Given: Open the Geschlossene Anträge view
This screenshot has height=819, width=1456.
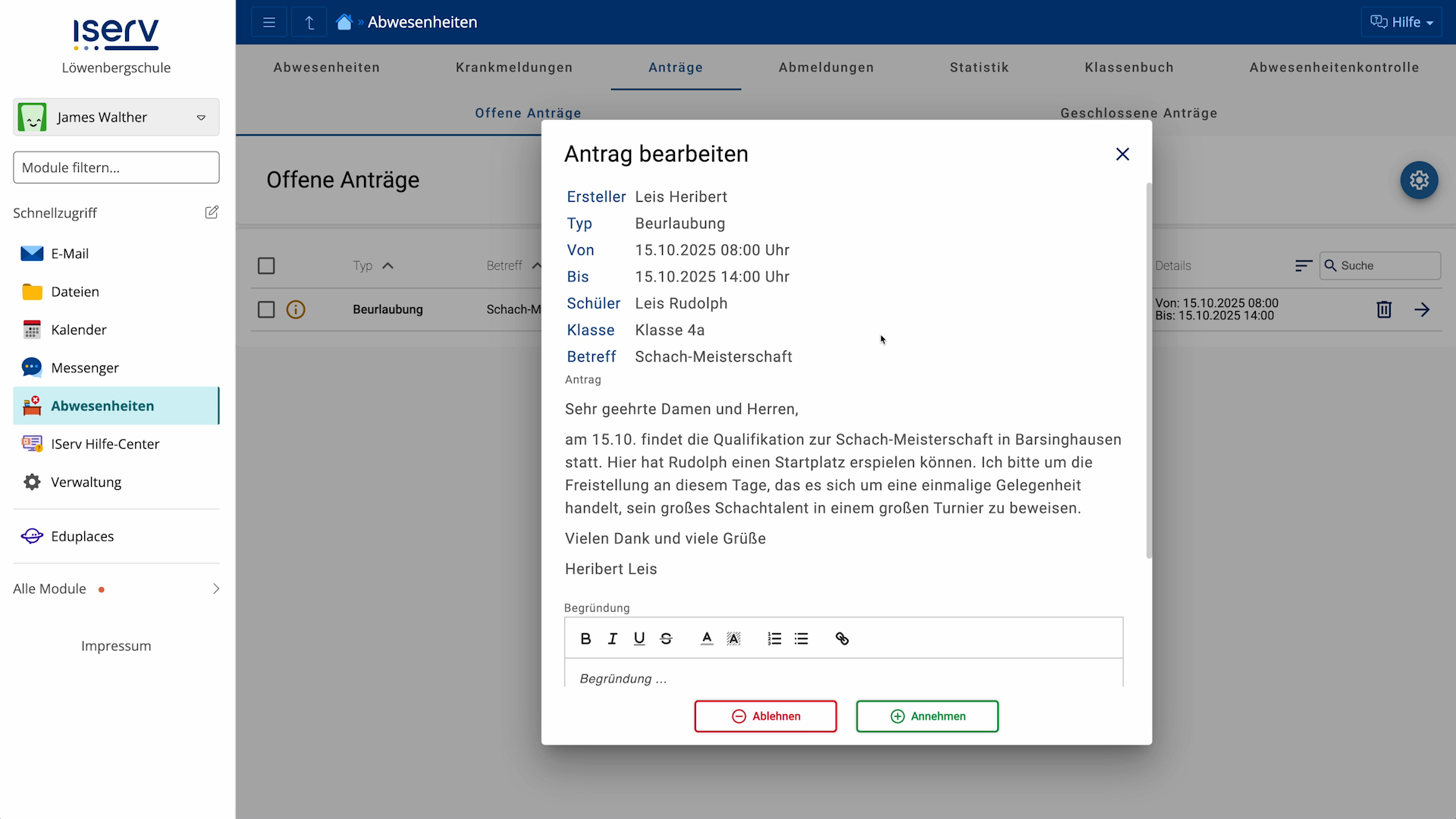Looking at the screenshot, I should click(1138, 113).
